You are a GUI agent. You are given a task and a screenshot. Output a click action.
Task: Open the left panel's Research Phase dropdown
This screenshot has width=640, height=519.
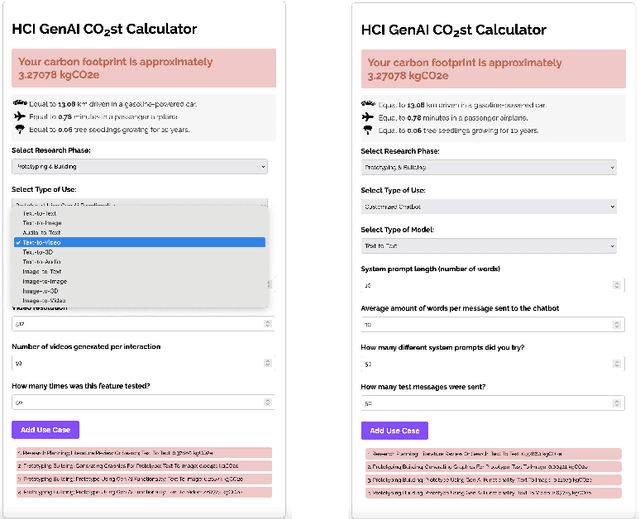140,166
